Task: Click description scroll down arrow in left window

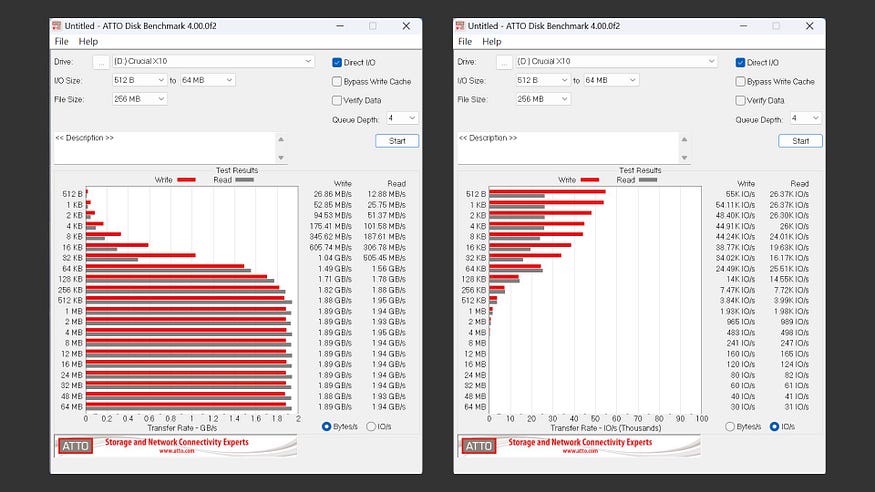Action: (281, 158)
